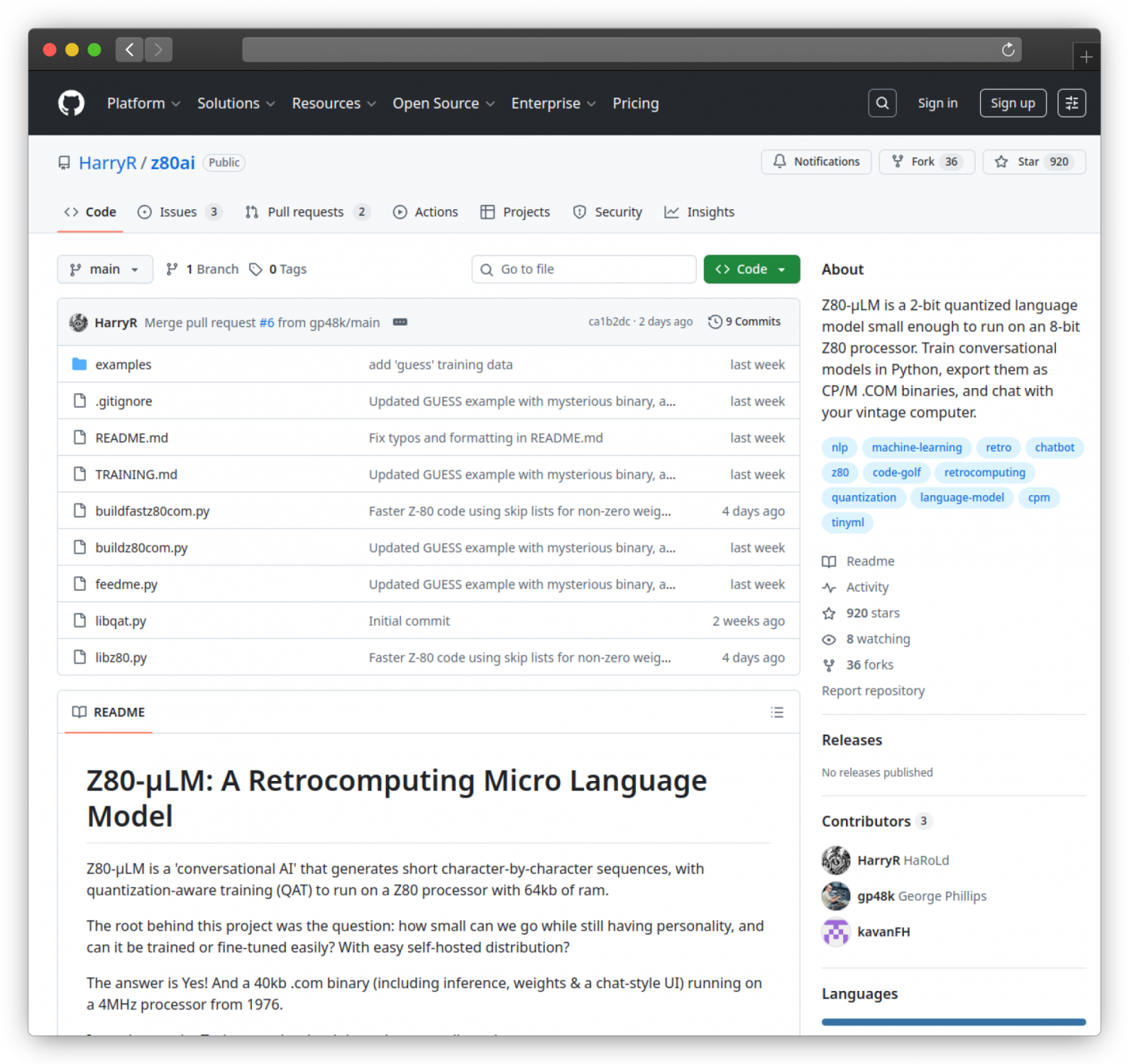Image resolution: width=1129 pixels, height=1064 pixels.
Task: Reload the page with the refresh icon
Action: tap(1007, 50)
